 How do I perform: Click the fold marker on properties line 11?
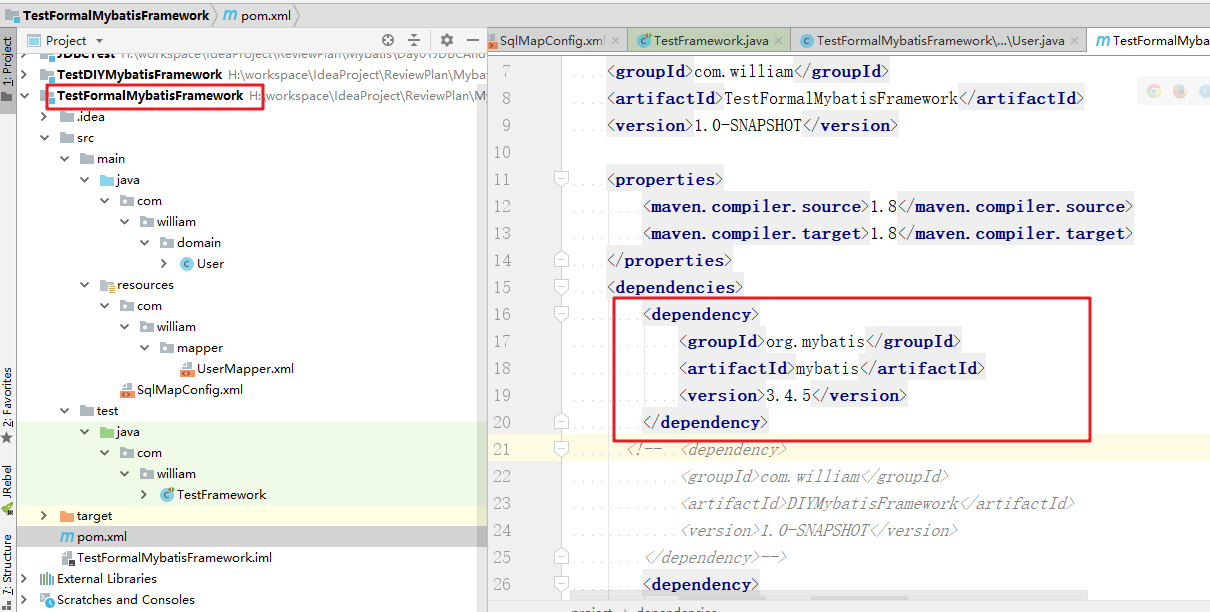tap(561, 179)
